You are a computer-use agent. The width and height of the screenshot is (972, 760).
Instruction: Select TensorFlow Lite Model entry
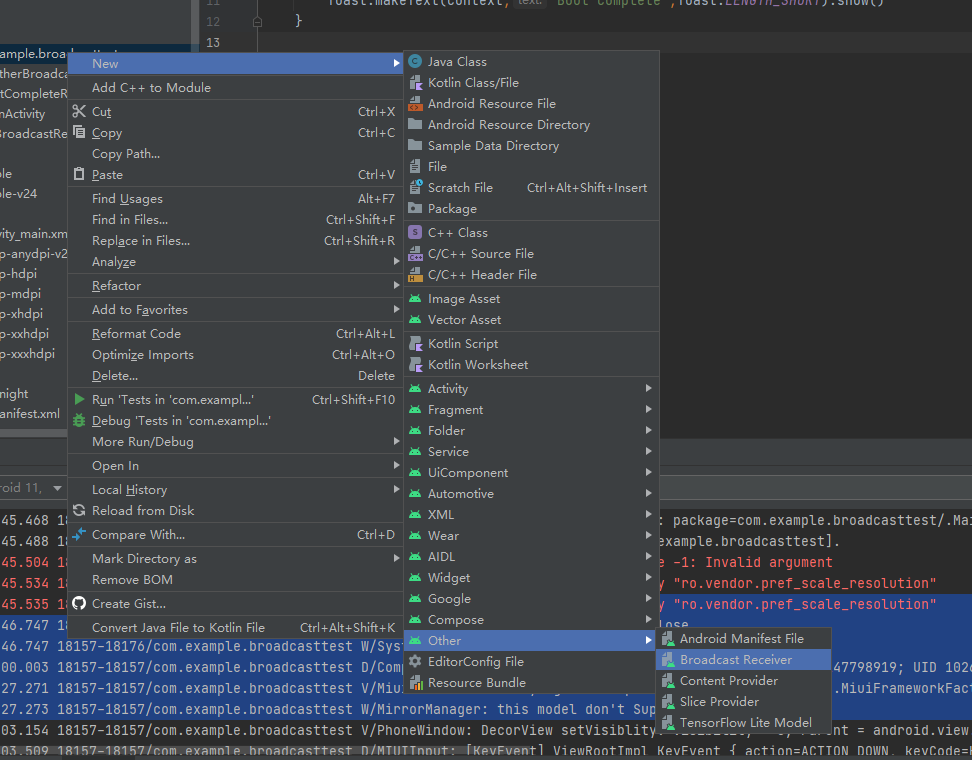point(743,723)
